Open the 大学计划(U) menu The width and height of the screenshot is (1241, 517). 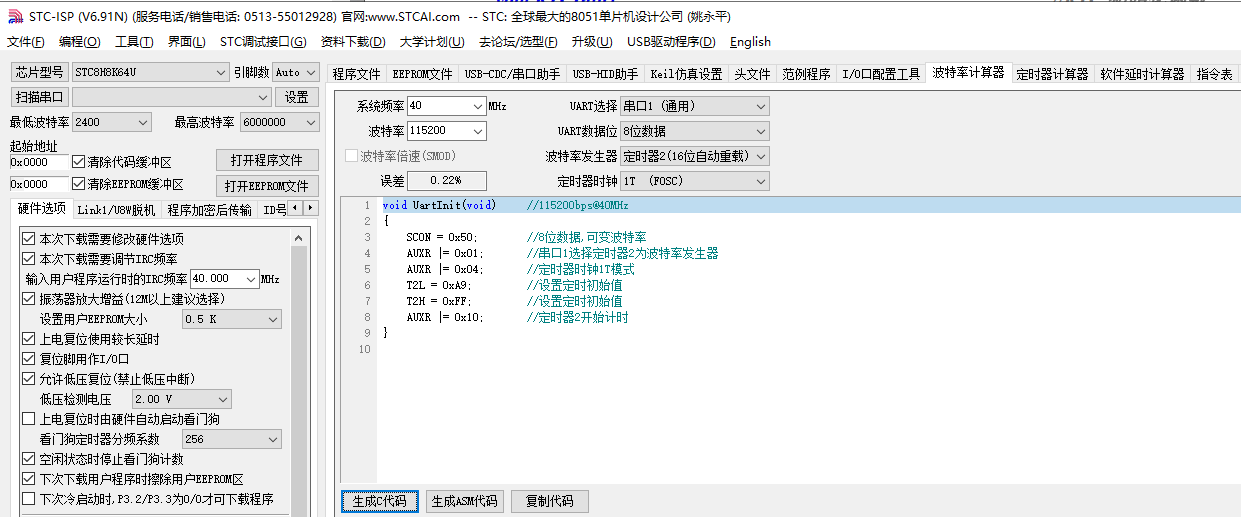tap(432, 42)
